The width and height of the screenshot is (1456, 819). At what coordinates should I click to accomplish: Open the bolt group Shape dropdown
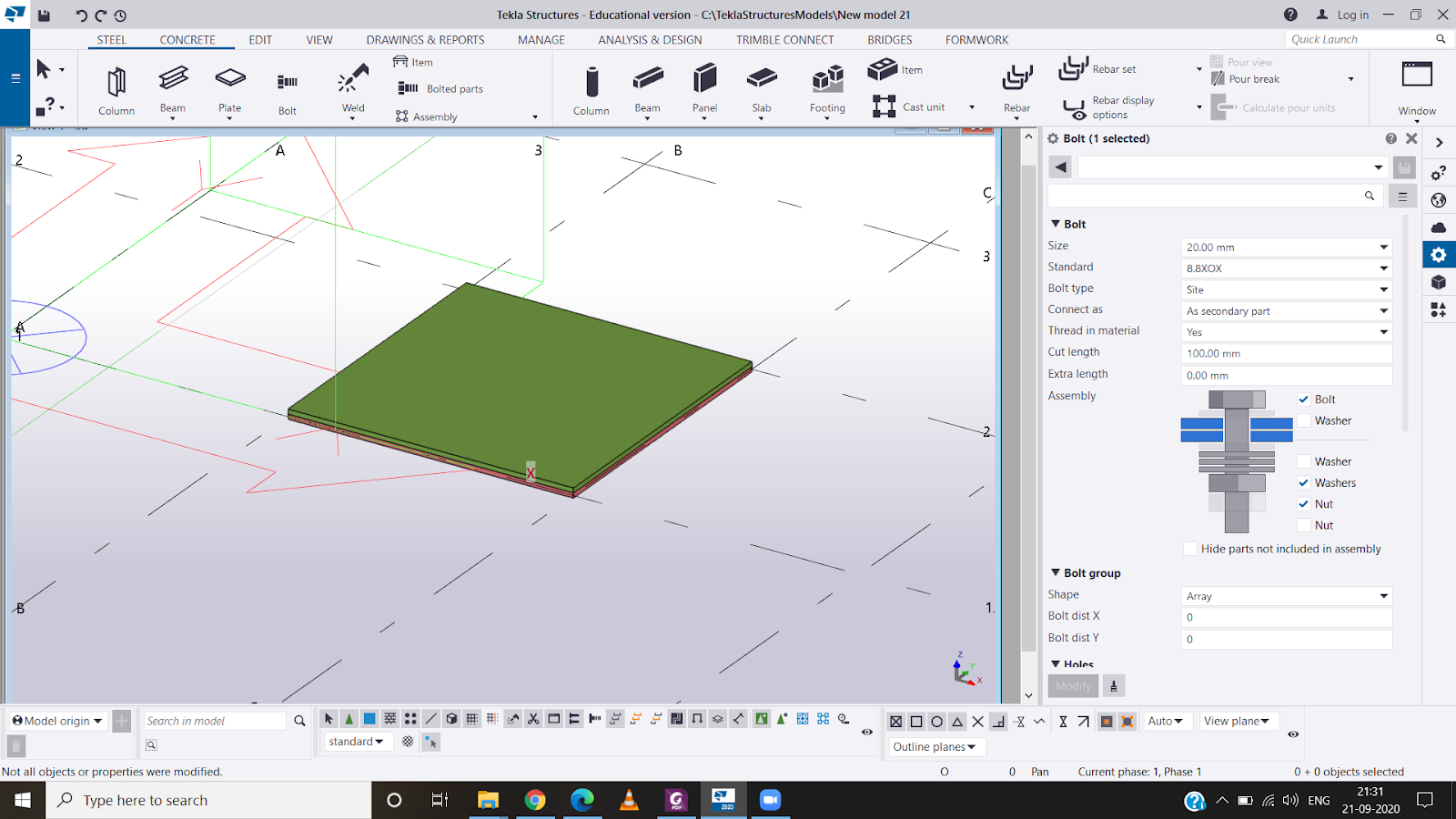click(1286, 596)
